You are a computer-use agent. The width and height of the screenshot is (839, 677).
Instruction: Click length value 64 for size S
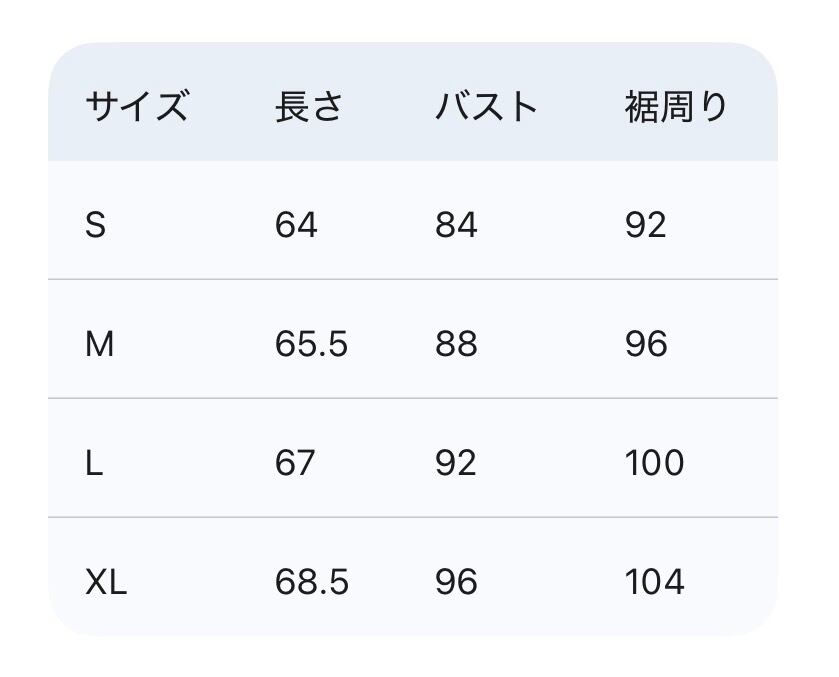[x=296, y=225]
